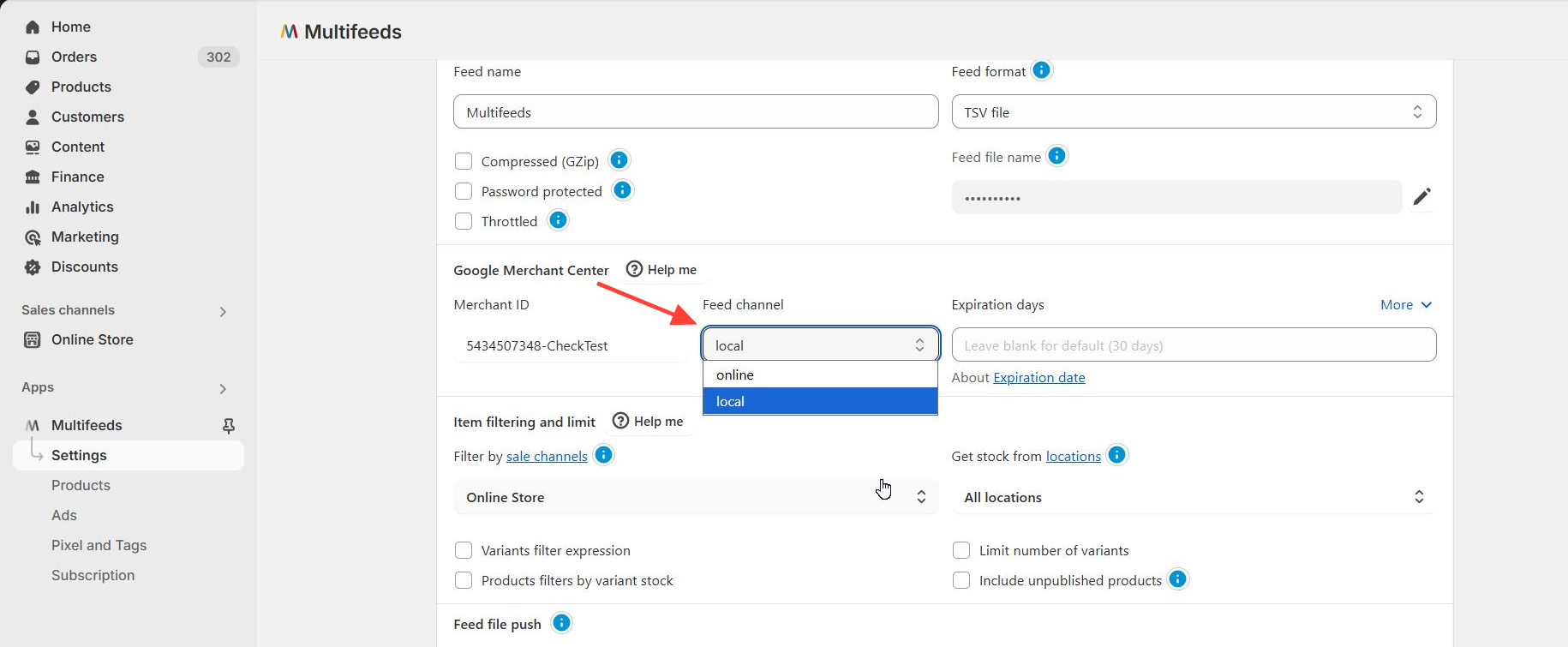Select online feed channel option
The width and height of the screenshot is (1568, 647).
(x=820, y=375)
